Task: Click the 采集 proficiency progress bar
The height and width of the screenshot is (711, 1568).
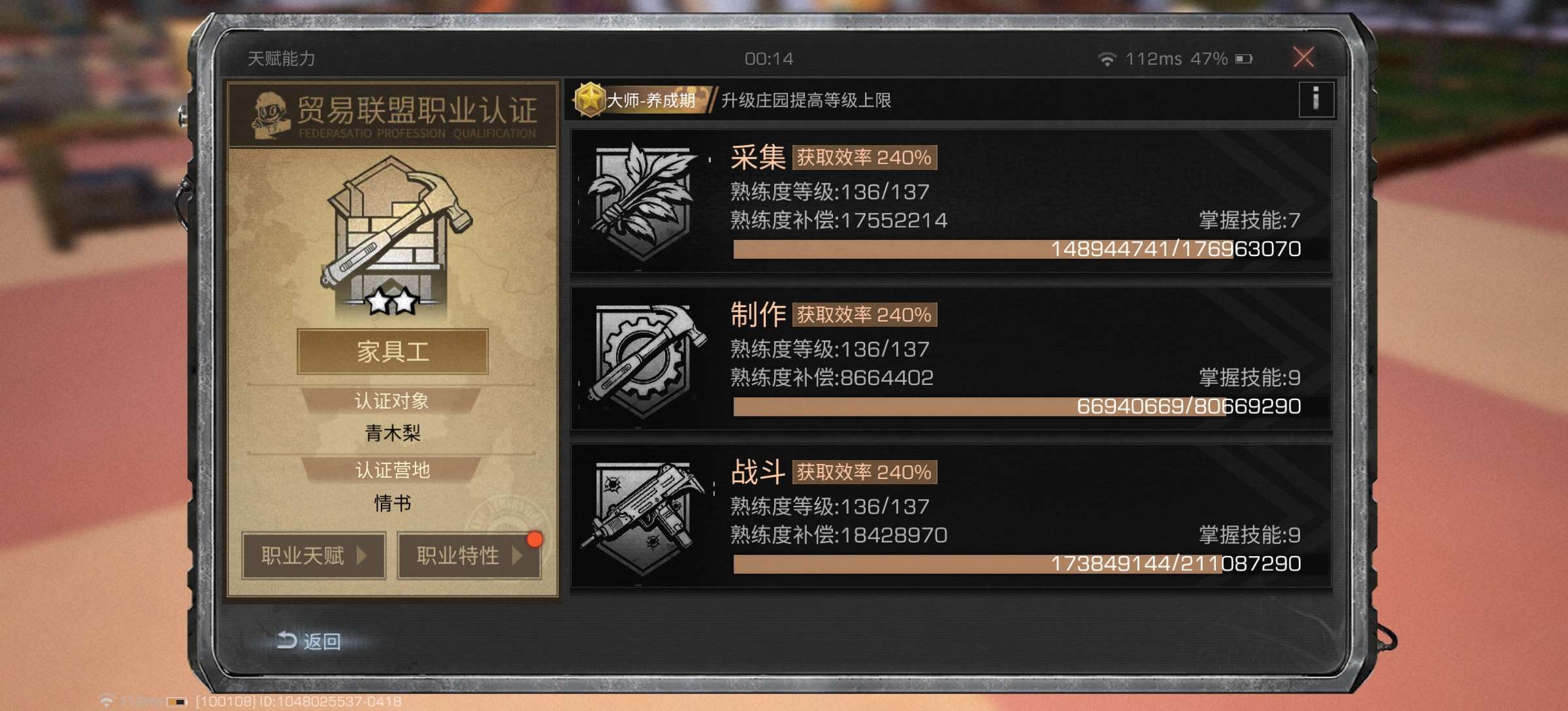Action: click(x=1018, y=249)
